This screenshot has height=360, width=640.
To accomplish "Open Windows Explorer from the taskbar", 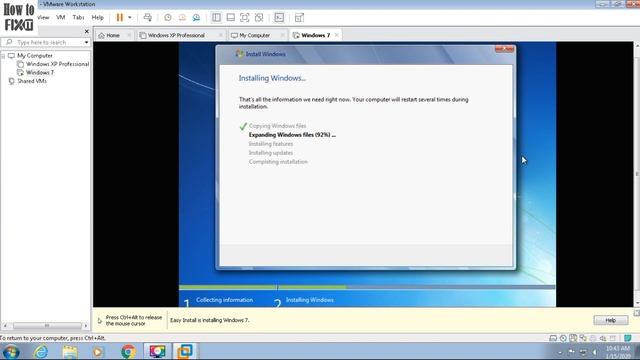I will [x=70, y=351].
